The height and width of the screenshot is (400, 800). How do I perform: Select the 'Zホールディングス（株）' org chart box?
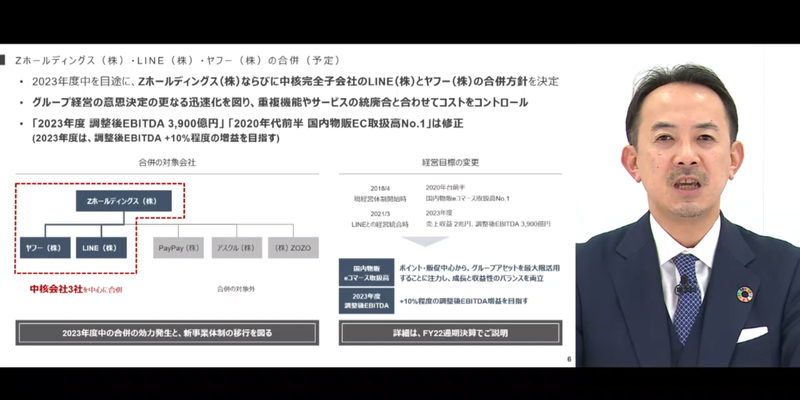pyautogui.click(x=124, y=201)
